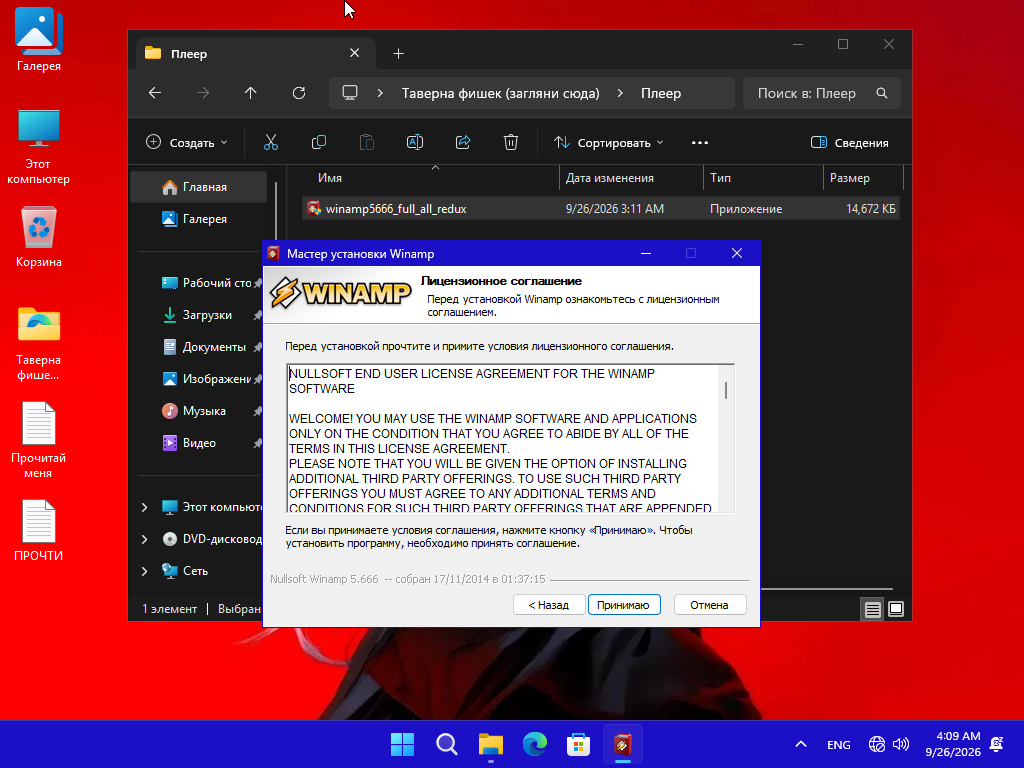Open Музыка in Explorer sidebar

199,411
